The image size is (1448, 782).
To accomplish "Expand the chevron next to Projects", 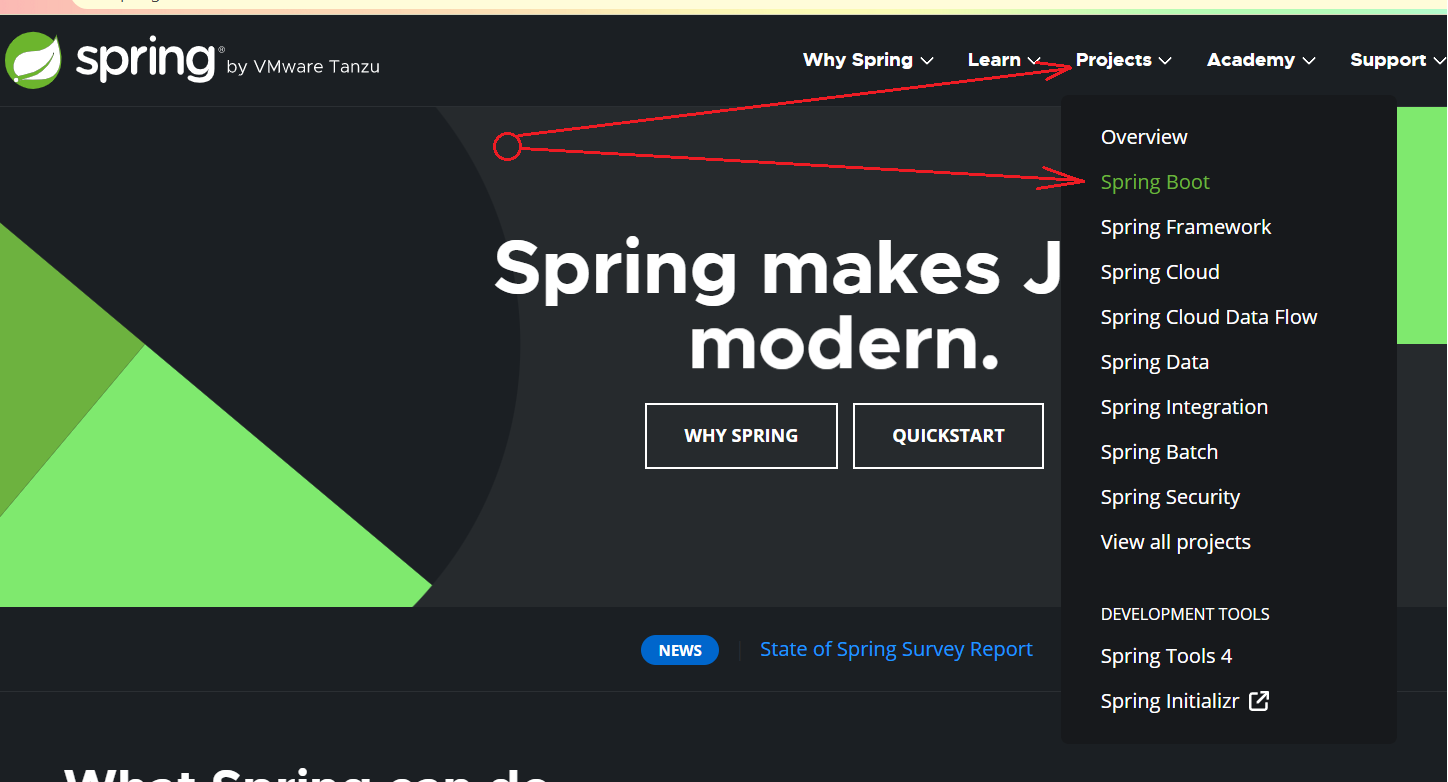I will click(1165, 61).
